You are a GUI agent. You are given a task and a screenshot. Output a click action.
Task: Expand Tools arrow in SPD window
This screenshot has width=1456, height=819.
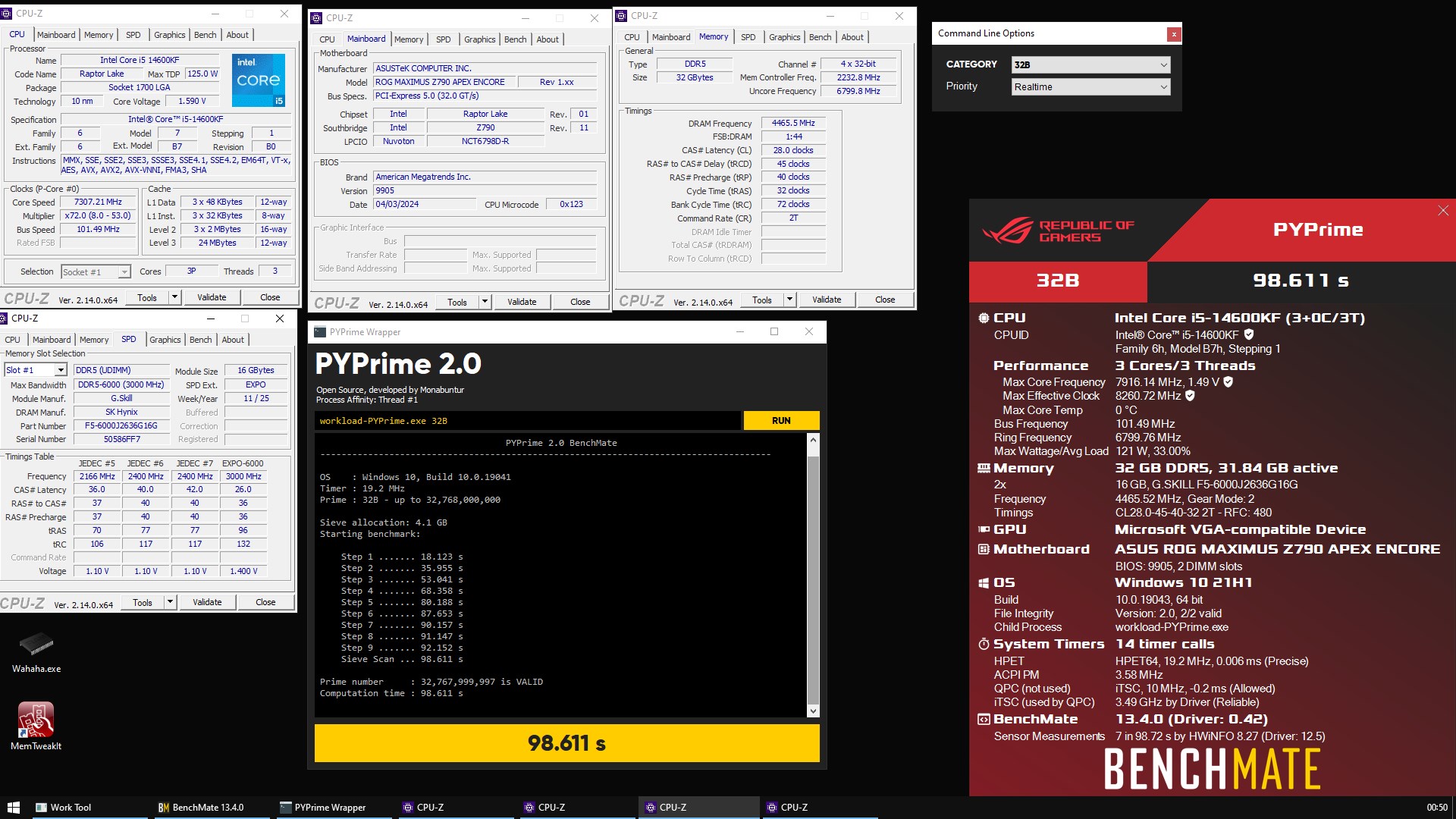pos(170,602)
